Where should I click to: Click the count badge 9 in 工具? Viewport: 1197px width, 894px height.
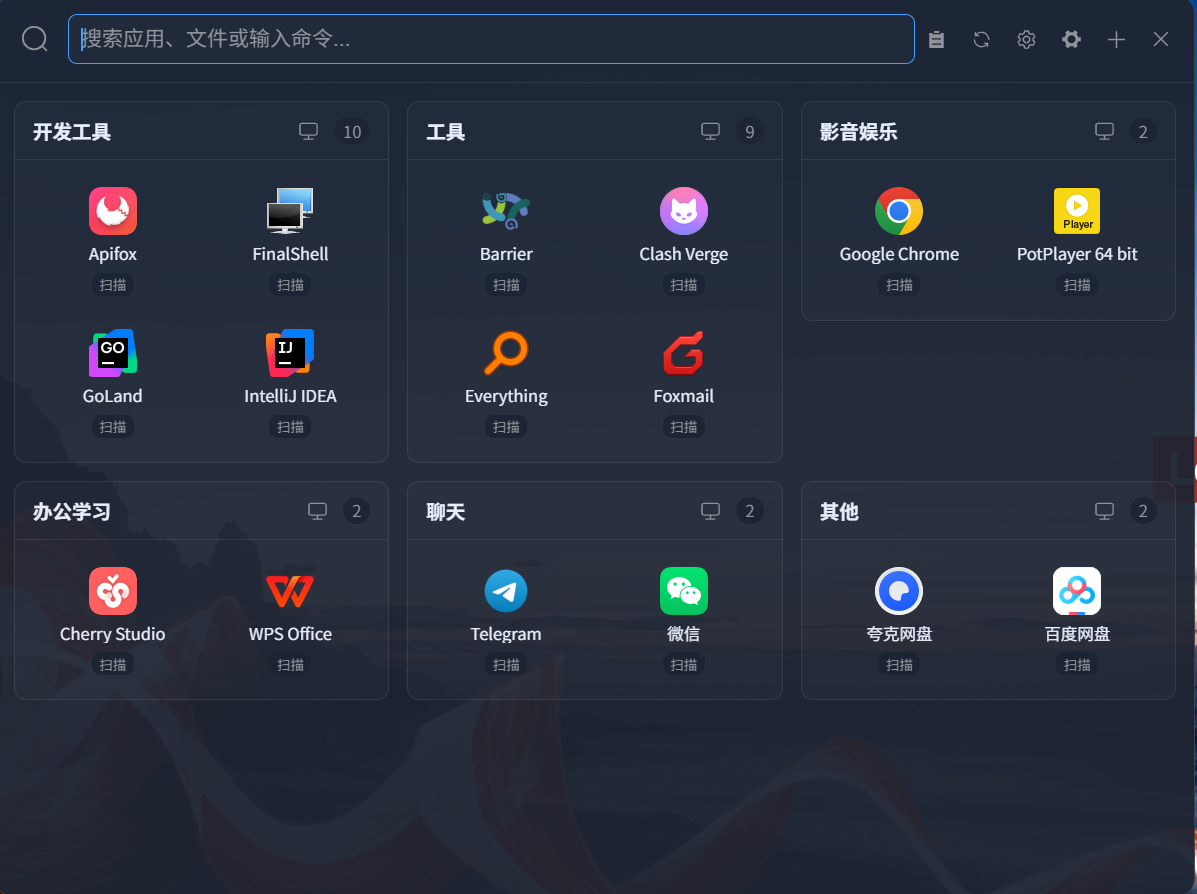[750, 131]
